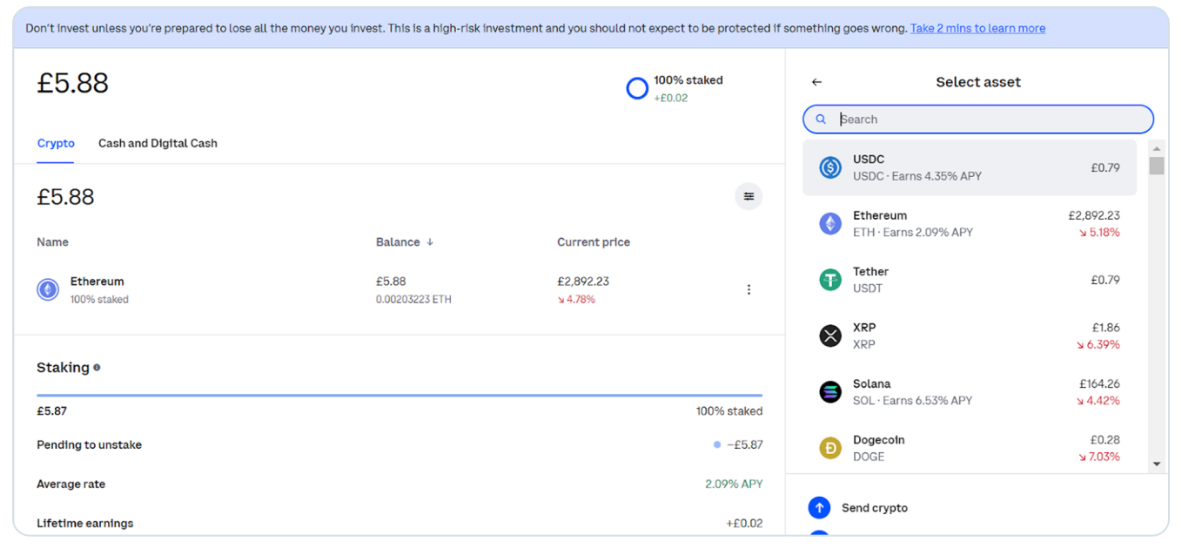Click the Staking progress bar
Screen dimensions: 1184x547
pyautogui.click(x=399, y=396)
